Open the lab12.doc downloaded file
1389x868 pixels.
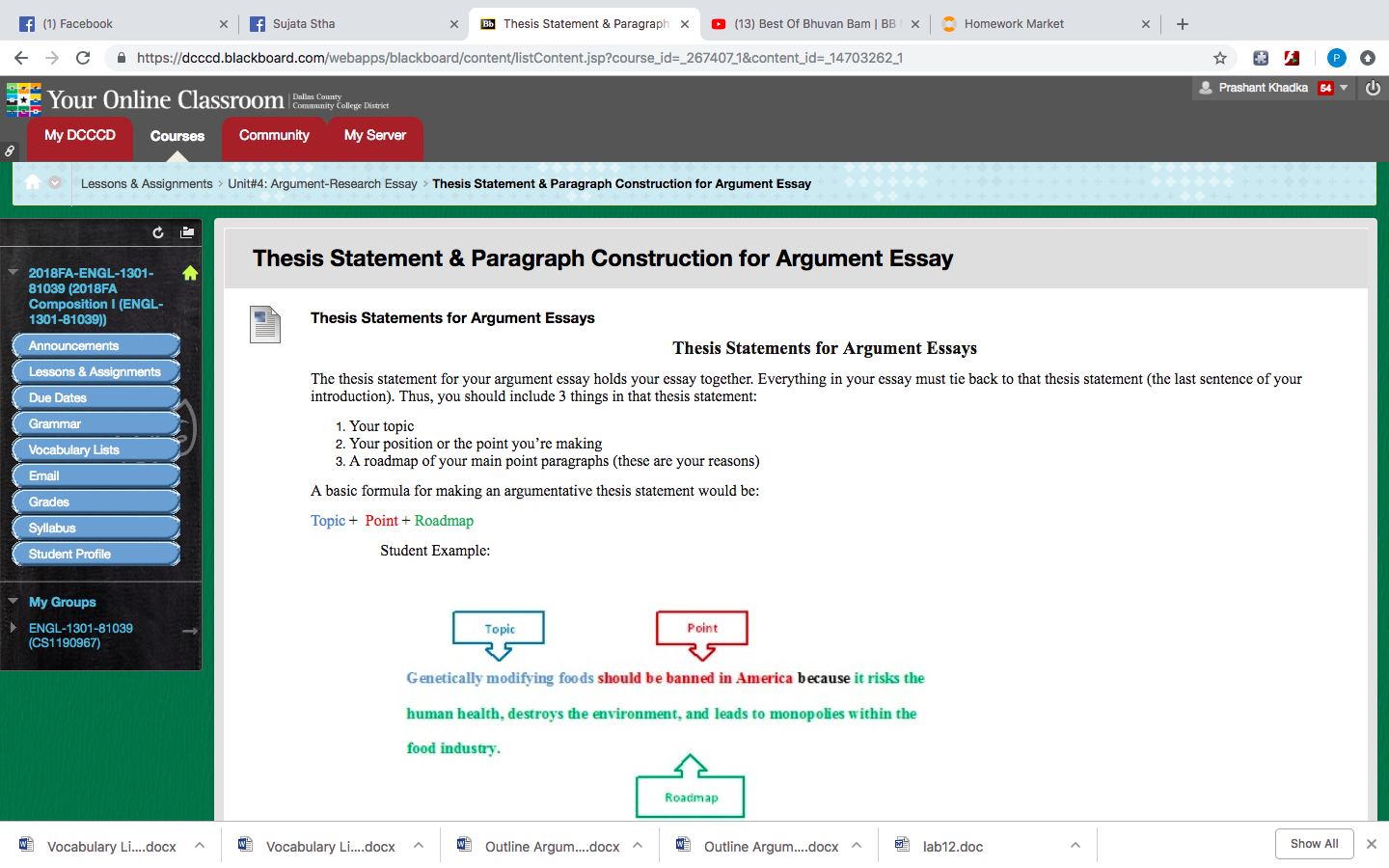[952, 846]
